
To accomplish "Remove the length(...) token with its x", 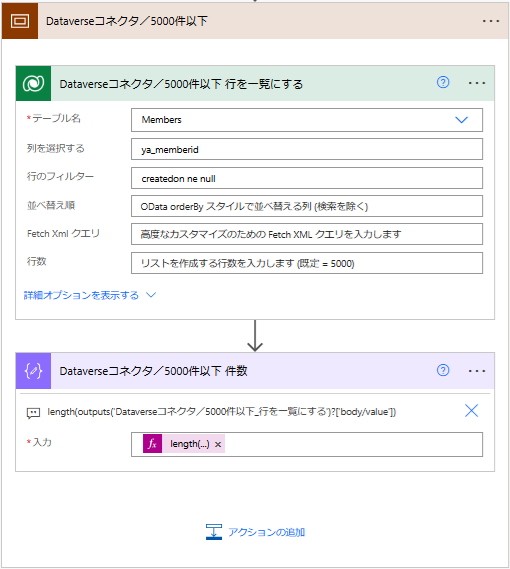I will click(x=218, y=444).
